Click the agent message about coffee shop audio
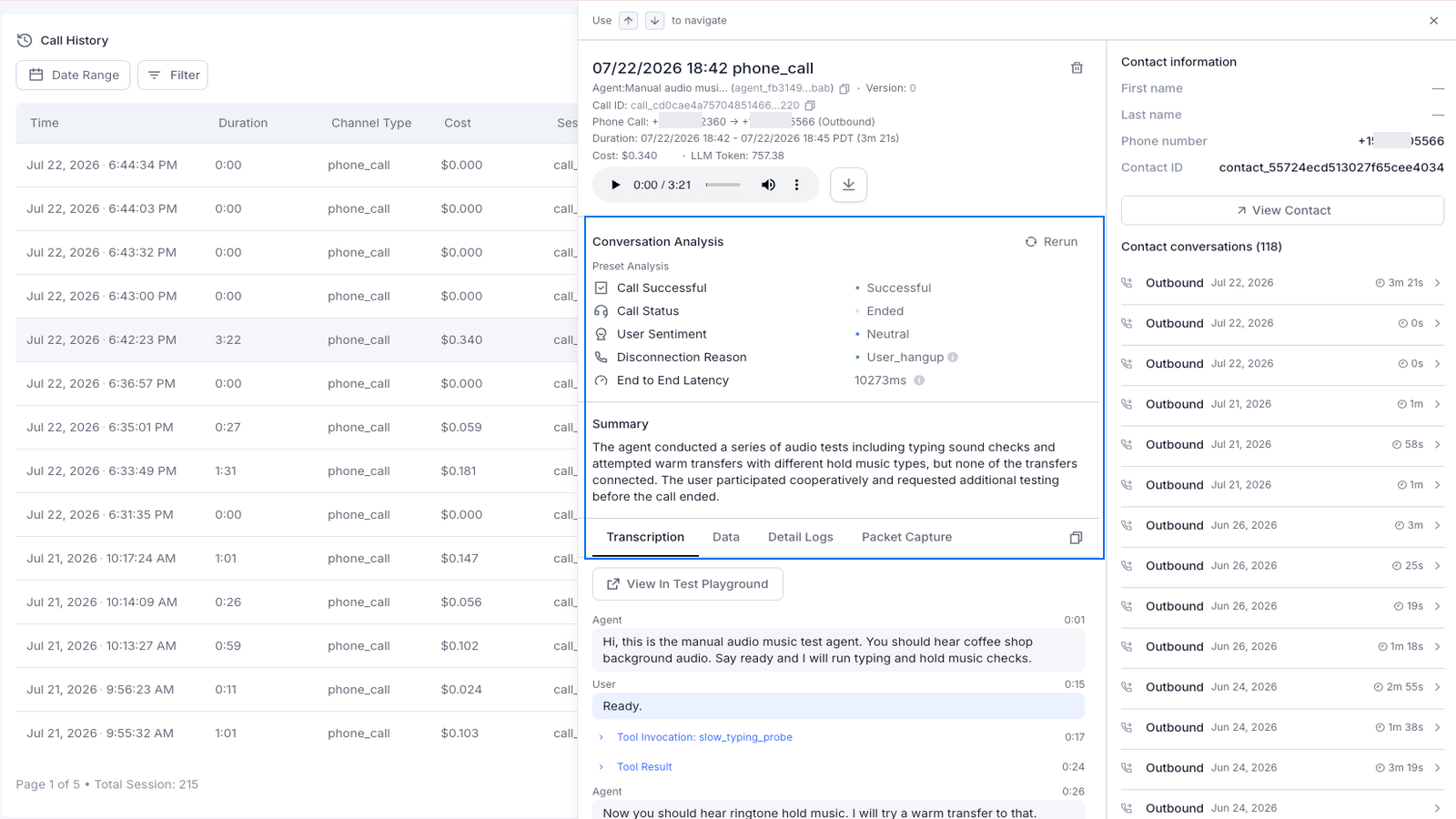The image size is (1456, 819). tap(838, 650)
